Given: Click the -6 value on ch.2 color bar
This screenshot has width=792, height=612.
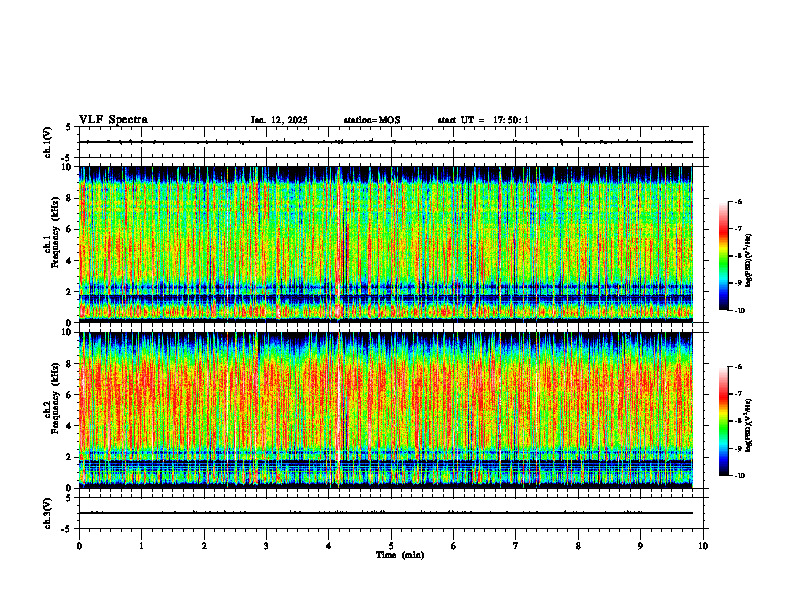Looking at the screenshot, I should tap(738, 367).
